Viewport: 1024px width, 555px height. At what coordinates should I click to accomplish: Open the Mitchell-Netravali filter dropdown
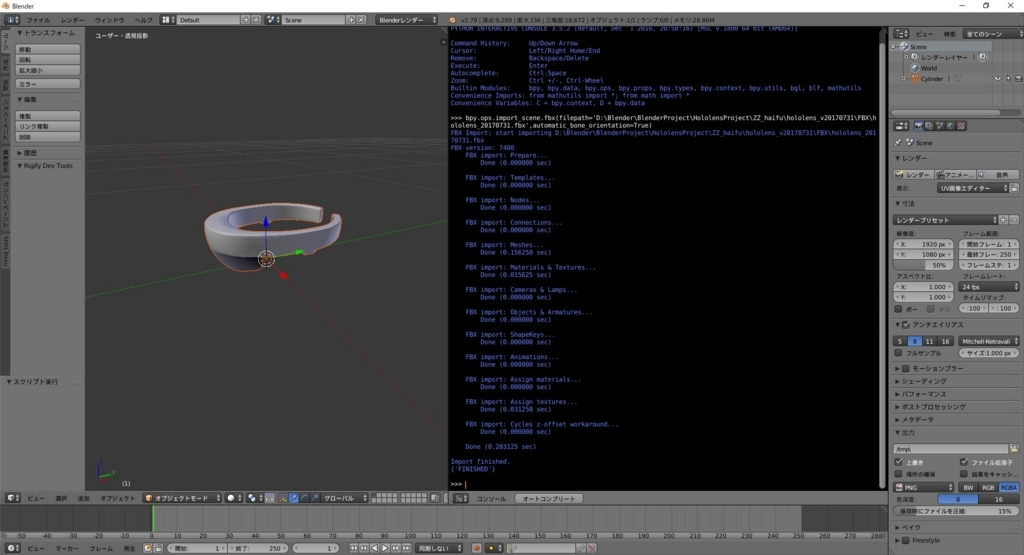pos(989,341)
